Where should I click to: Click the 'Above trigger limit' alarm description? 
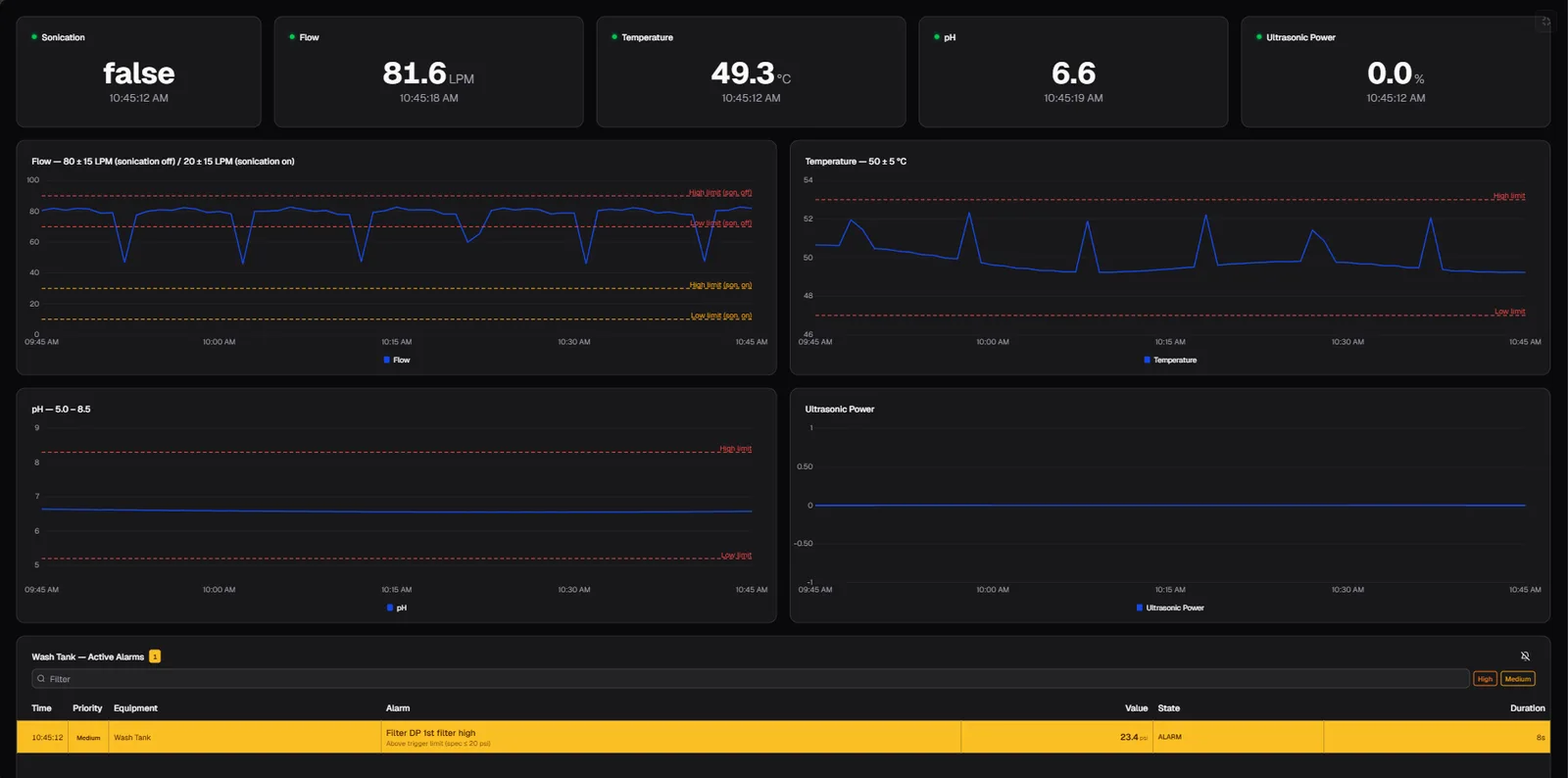pos(438,744)
